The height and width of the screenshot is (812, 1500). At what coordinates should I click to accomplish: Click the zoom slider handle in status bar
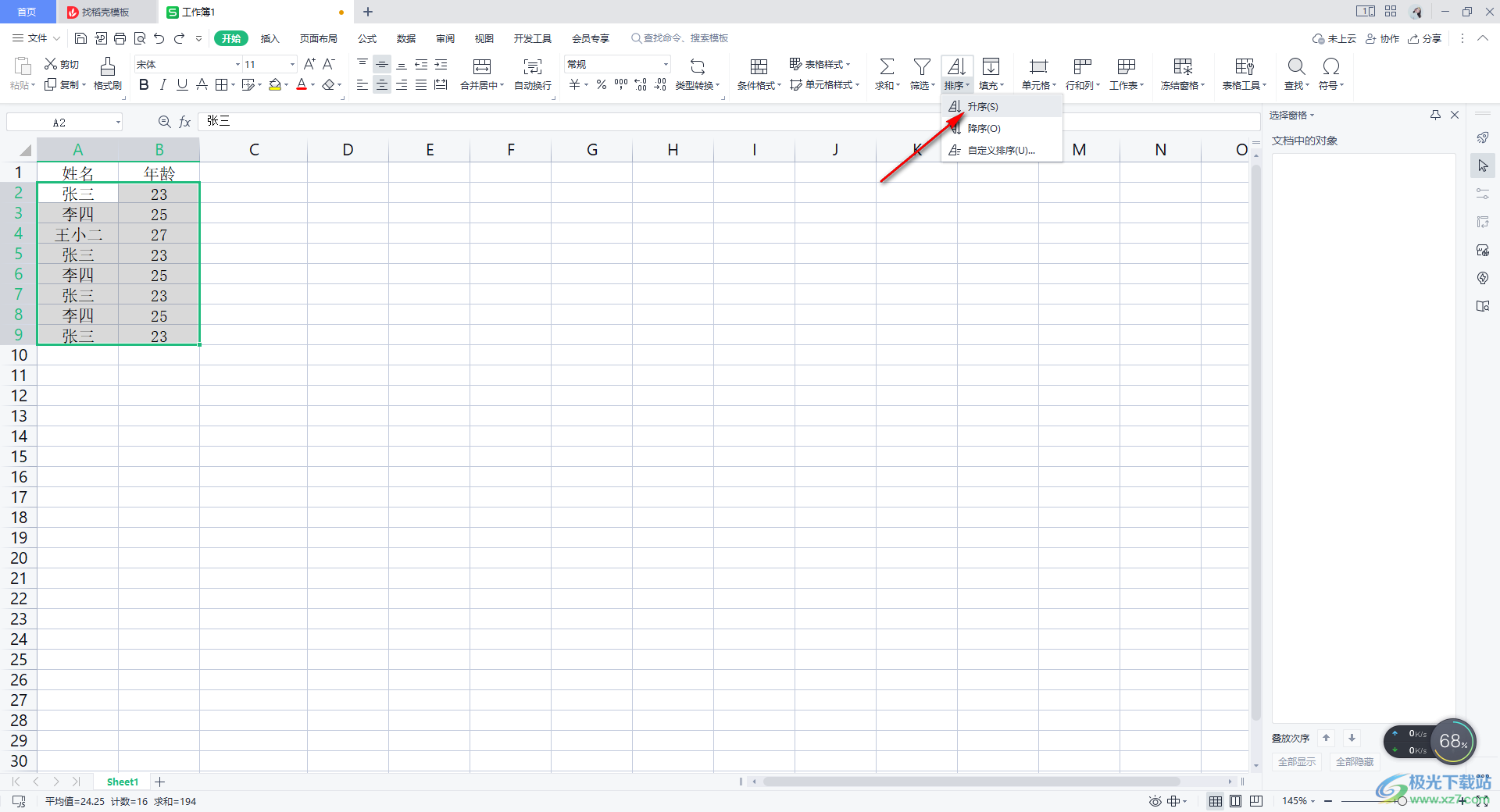[x=1402, y=801]
